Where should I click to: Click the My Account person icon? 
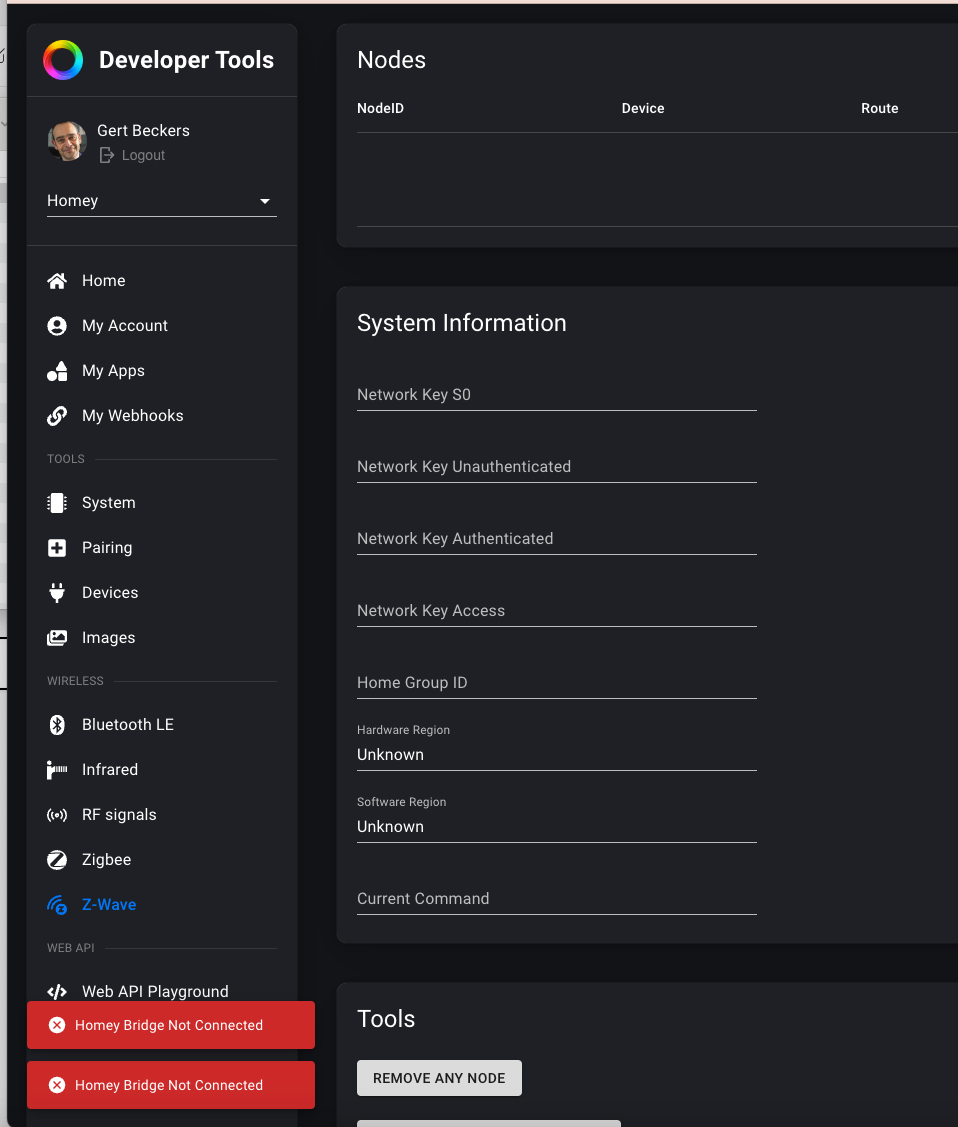57,326
